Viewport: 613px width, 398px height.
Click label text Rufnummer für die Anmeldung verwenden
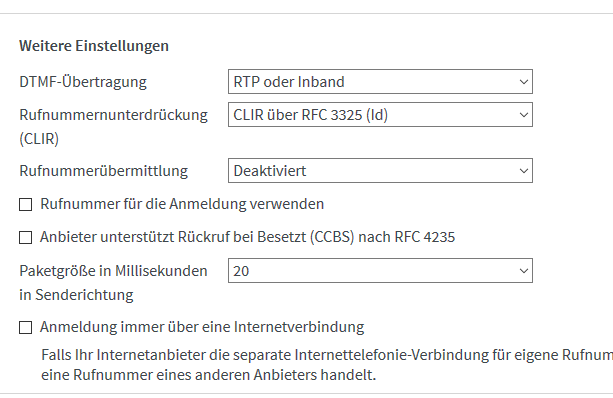coord(182,204)
